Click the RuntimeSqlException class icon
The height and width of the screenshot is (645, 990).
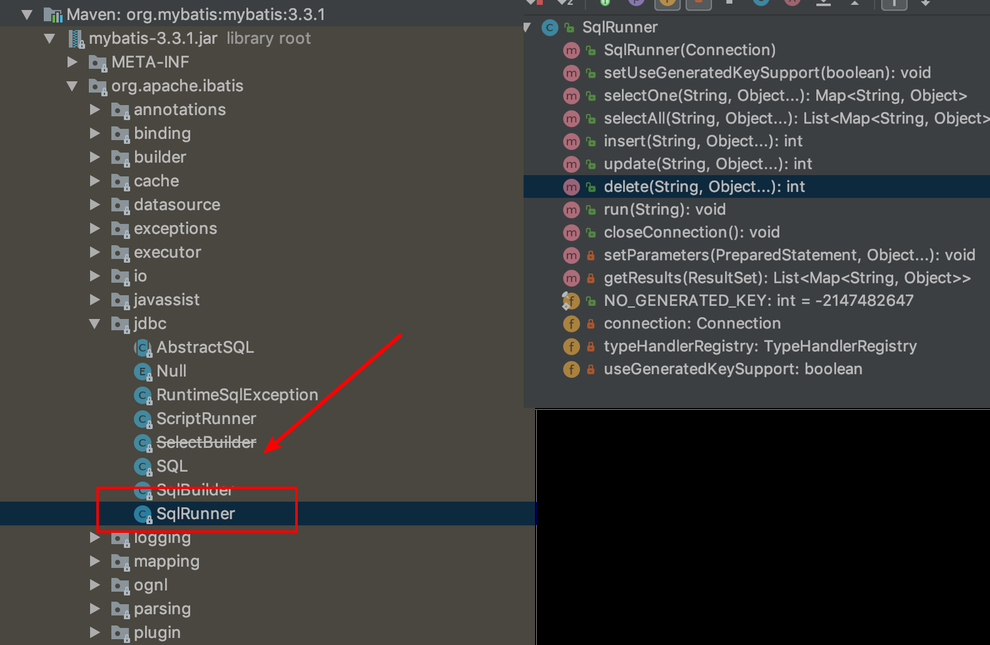143,396
